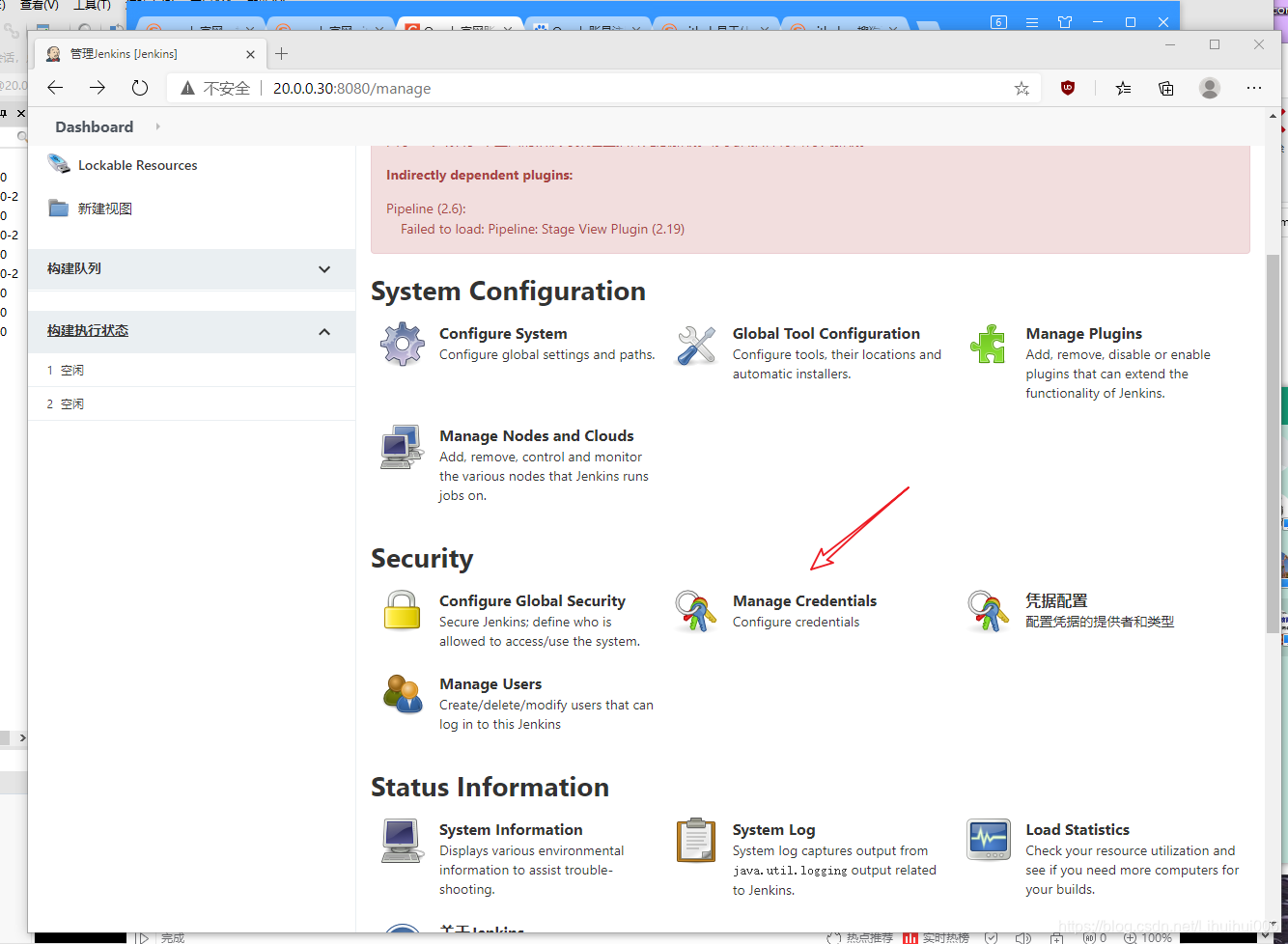Viewport: 1288px width, 944px height.
Task: Open the Manage Plugins puzzle icon
Action: pyautogui.click(x=988, y=344)
